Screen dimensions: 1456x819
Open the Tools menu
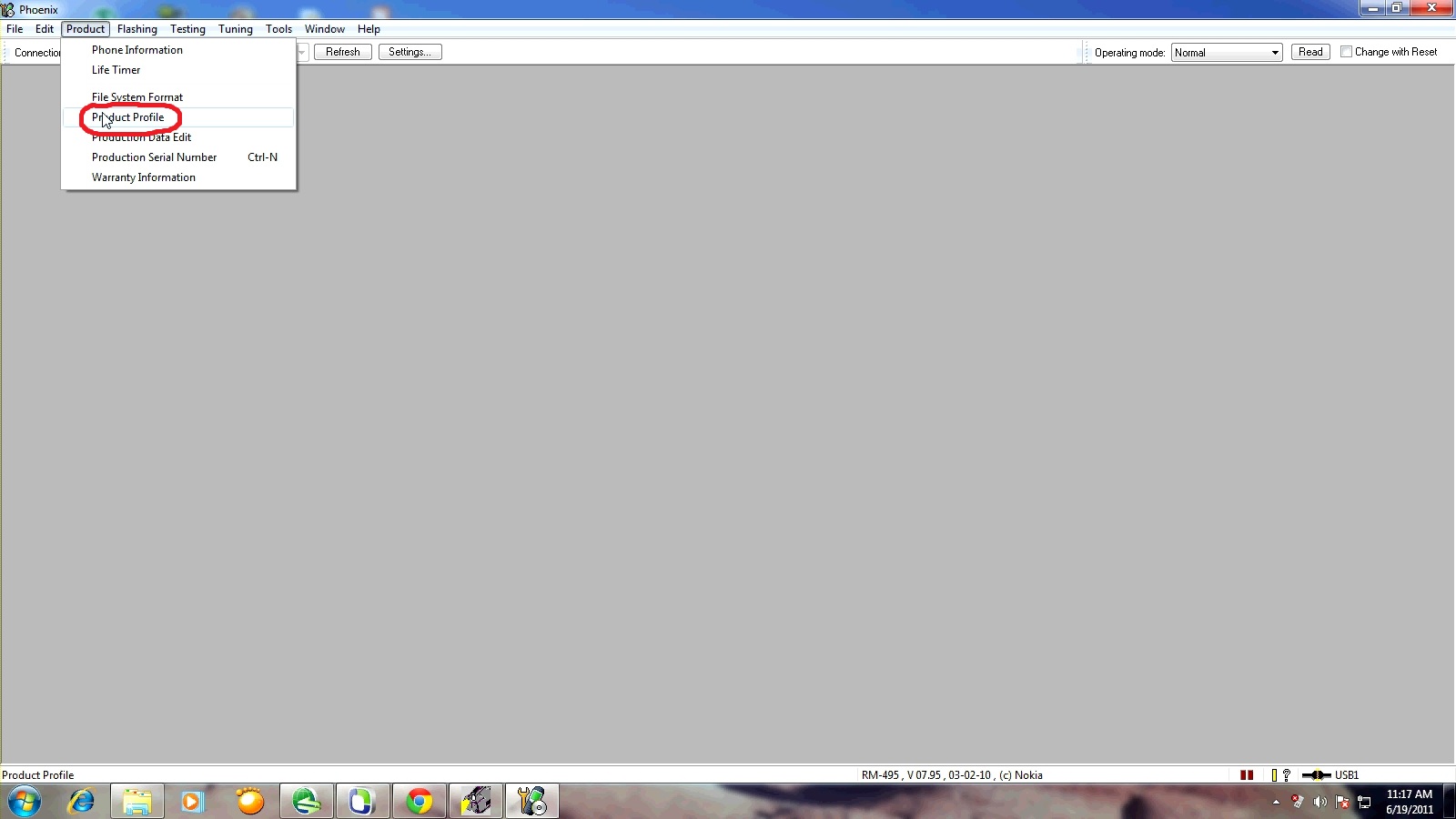[278, 29]
